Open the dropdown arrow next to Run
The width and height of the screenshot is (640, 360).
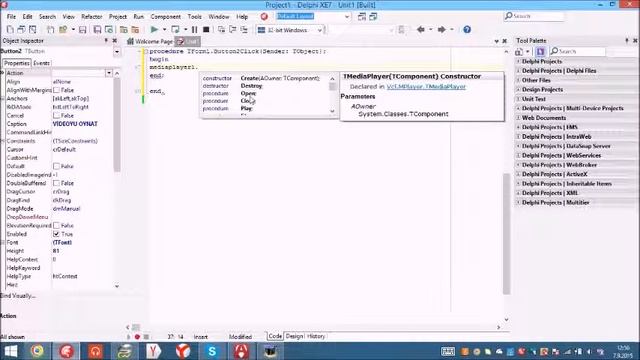tap(164, 29)
